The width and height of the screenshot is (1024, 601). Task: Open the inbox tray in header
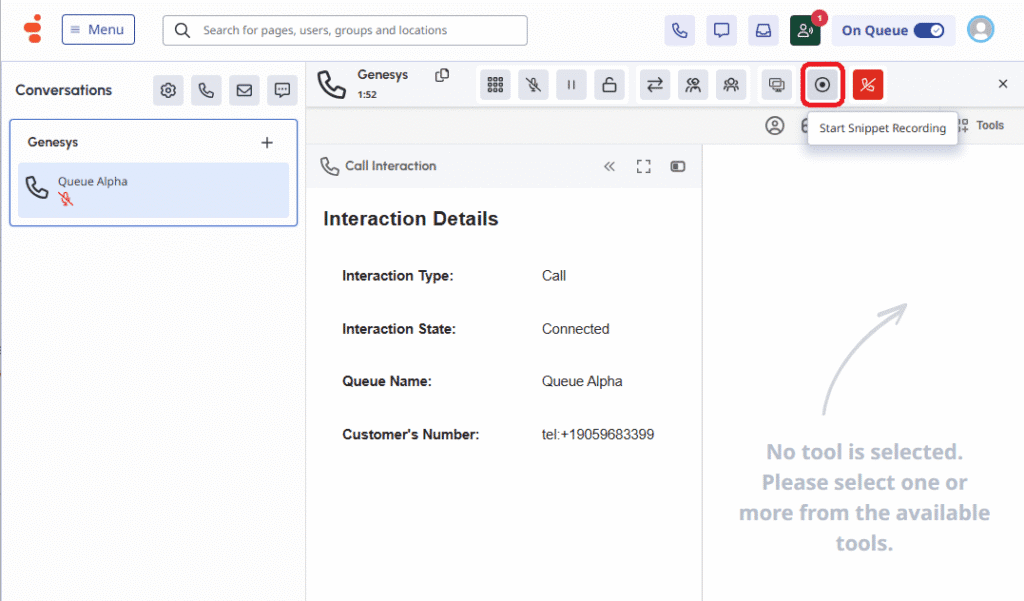click(x=763, y=30)
